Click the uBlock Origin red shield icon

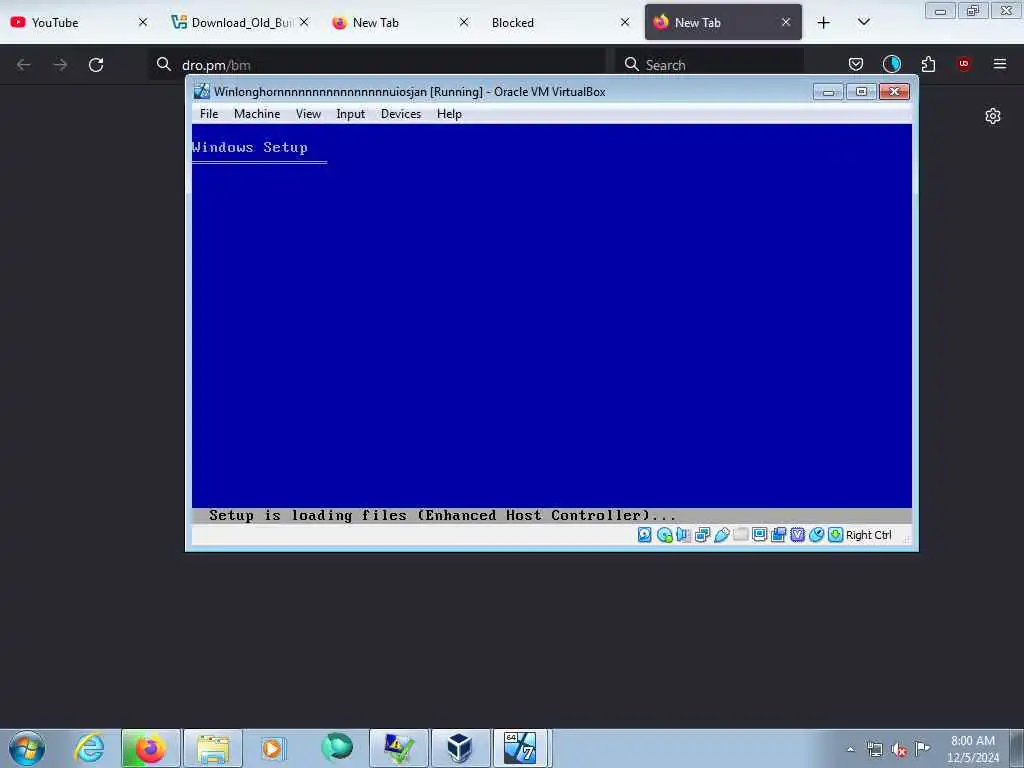pos(964,64)
